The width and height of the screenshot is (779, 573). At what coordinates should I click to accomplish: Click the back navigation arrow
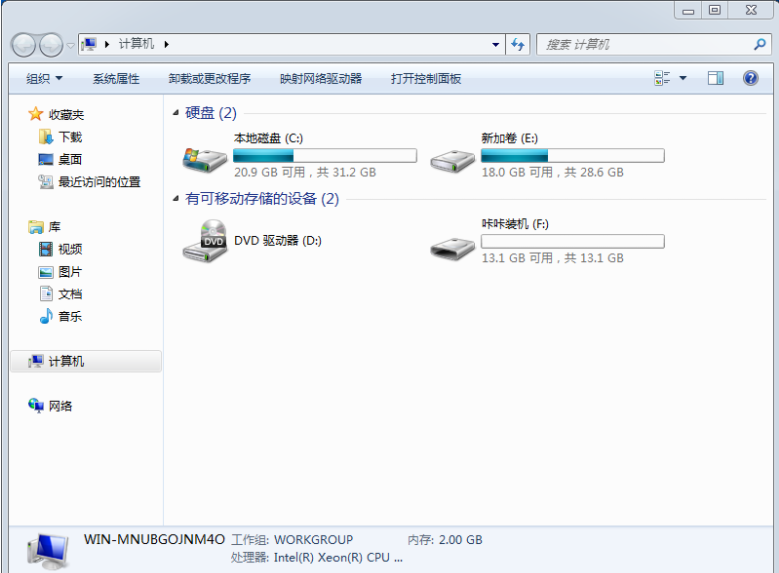pos(23,45)
